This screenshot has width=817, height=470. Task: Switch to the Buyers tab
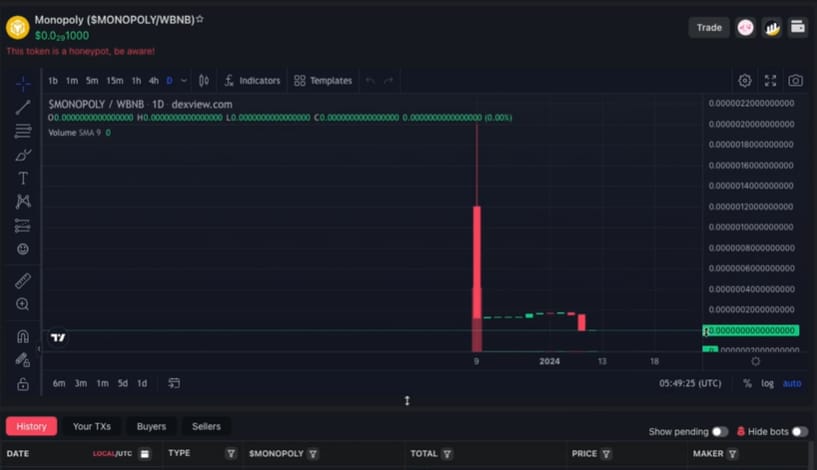point(151,426)
